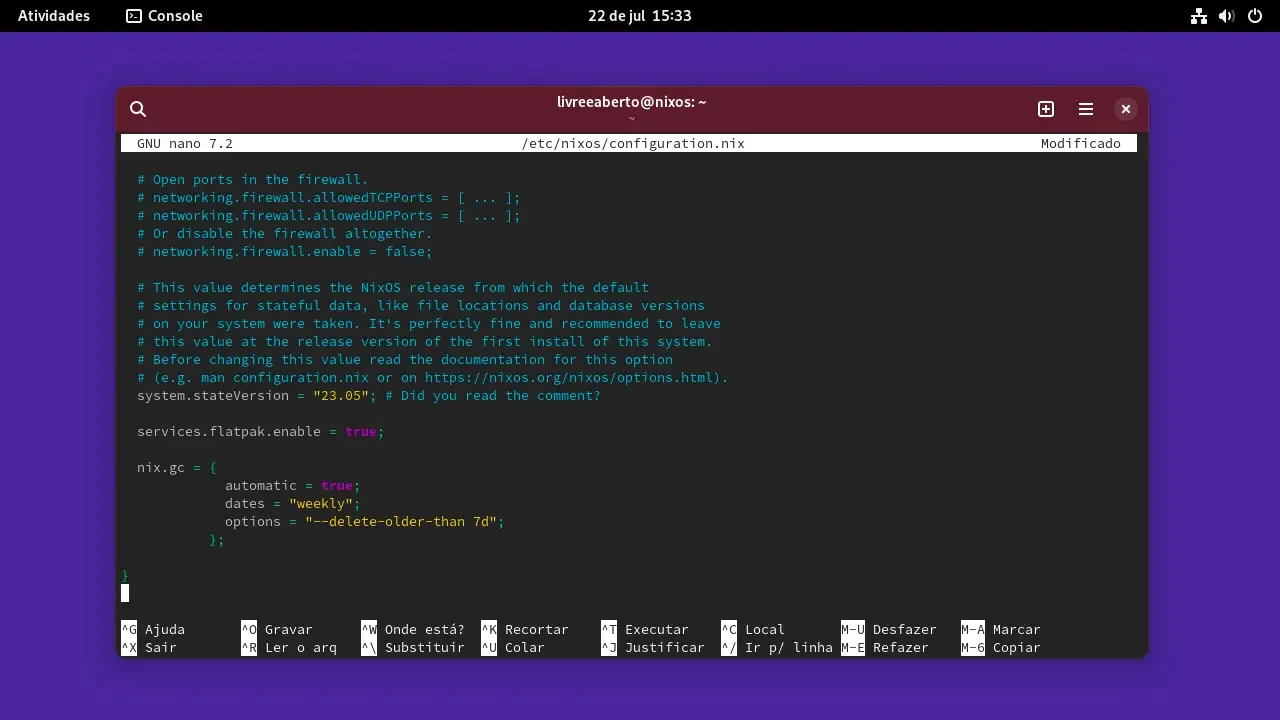The width and height of the screenshot is (1280, 720).
Task: Click the 'automatic = true;' line
Action: point(293,485)
